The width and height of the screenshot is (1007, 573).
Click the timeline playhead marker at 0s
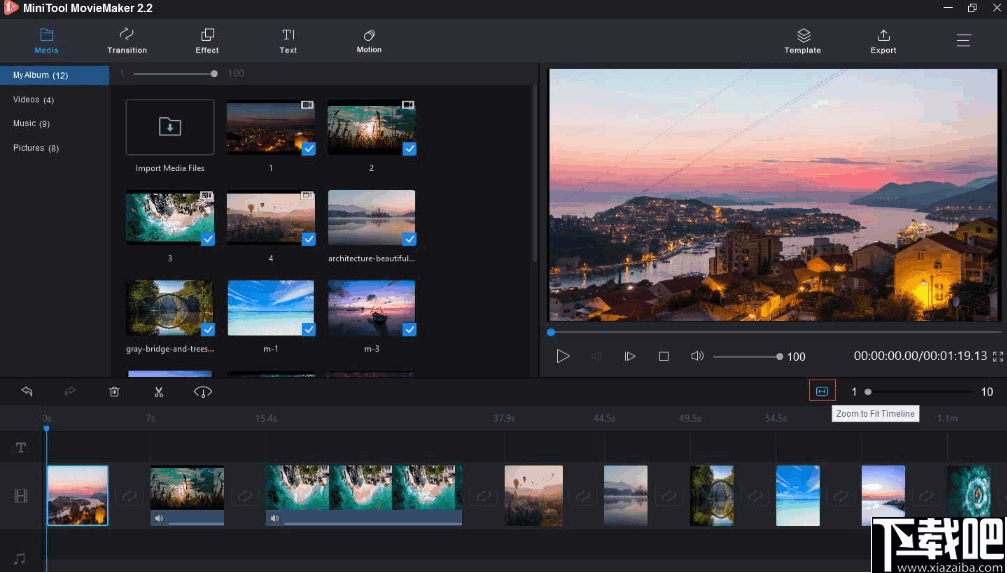click(46, 427)
